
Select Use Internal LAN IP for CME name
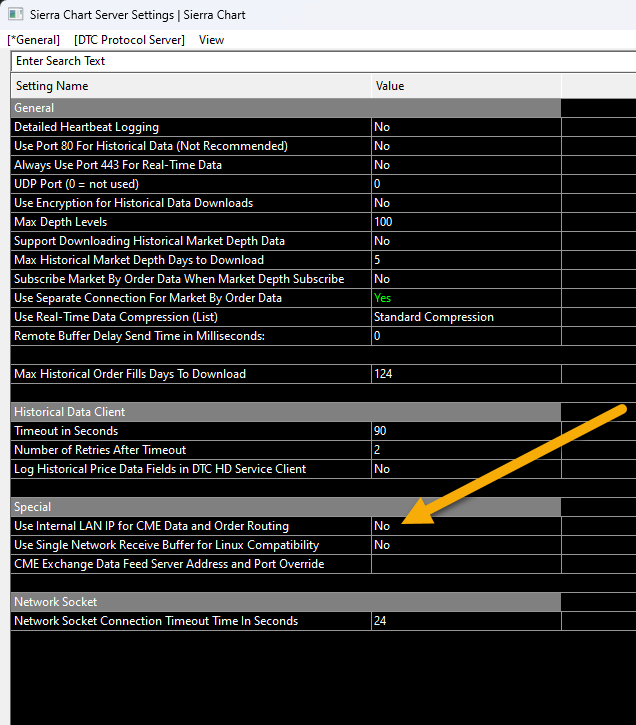tap(191, 526)
